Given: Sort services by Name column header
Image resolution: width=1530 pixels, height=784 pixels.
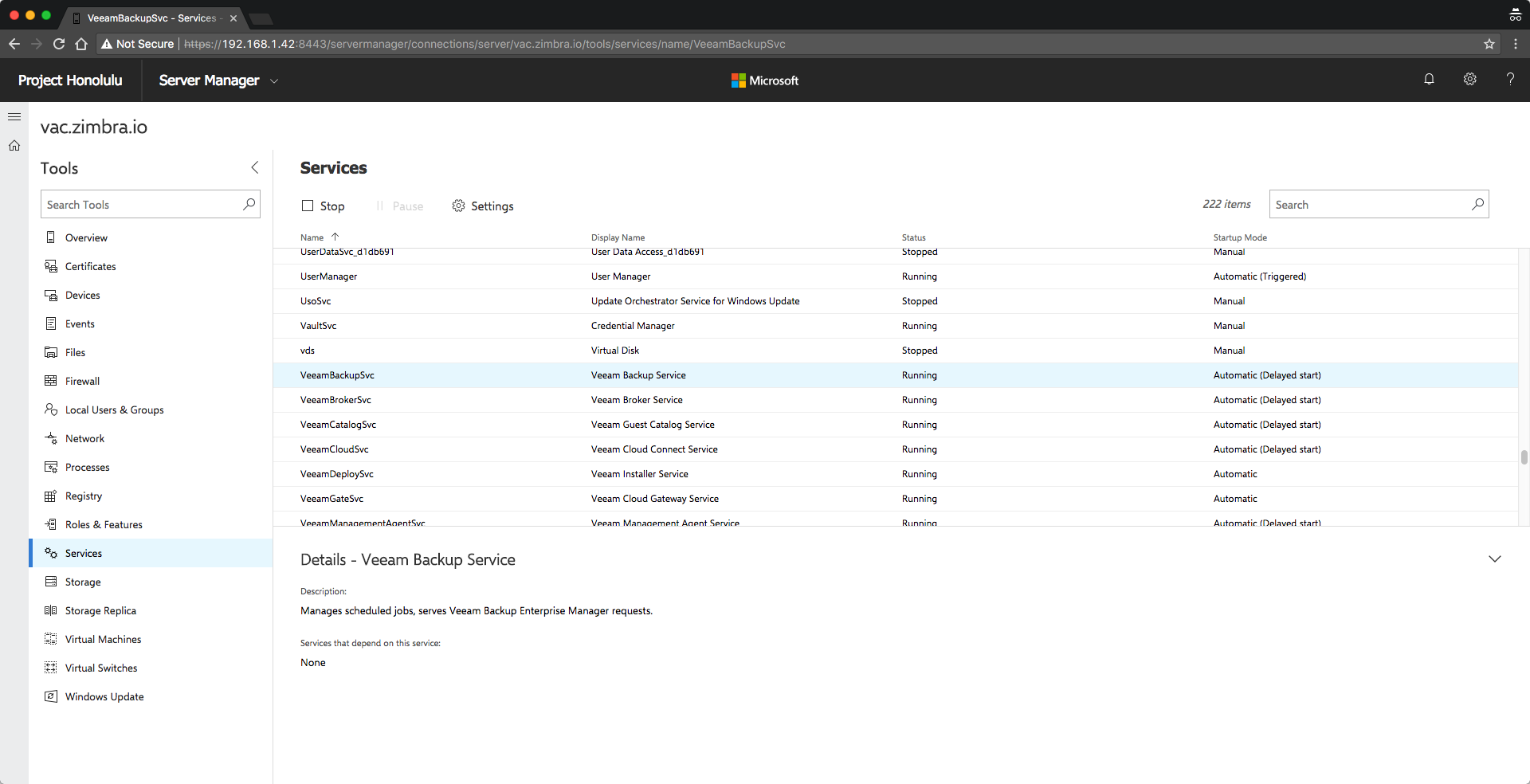Looking at the screenshot, I should point(312,237).
